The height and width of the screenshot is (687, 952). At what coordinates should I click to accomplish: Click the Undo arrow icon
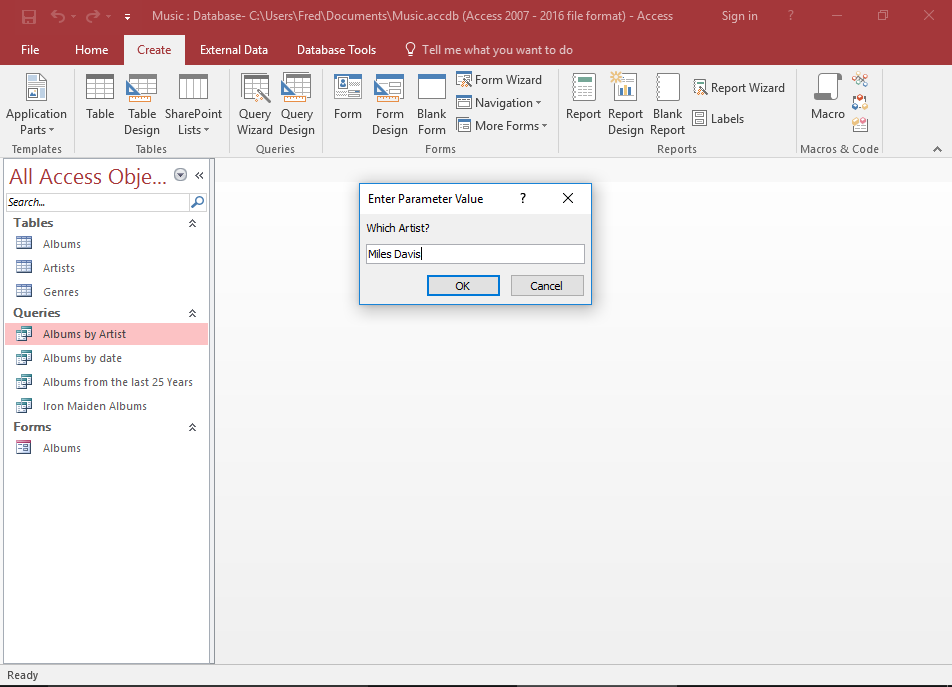pyautogui.click(x=58, y=16)
